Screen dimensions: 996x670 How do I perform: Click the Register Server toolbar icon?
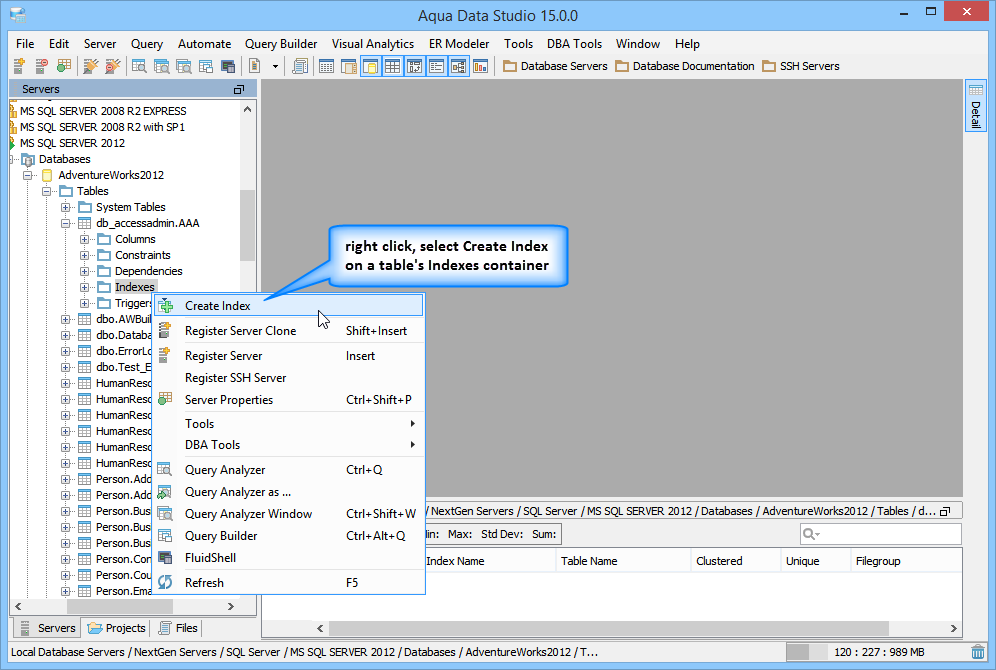pos(19,65)
